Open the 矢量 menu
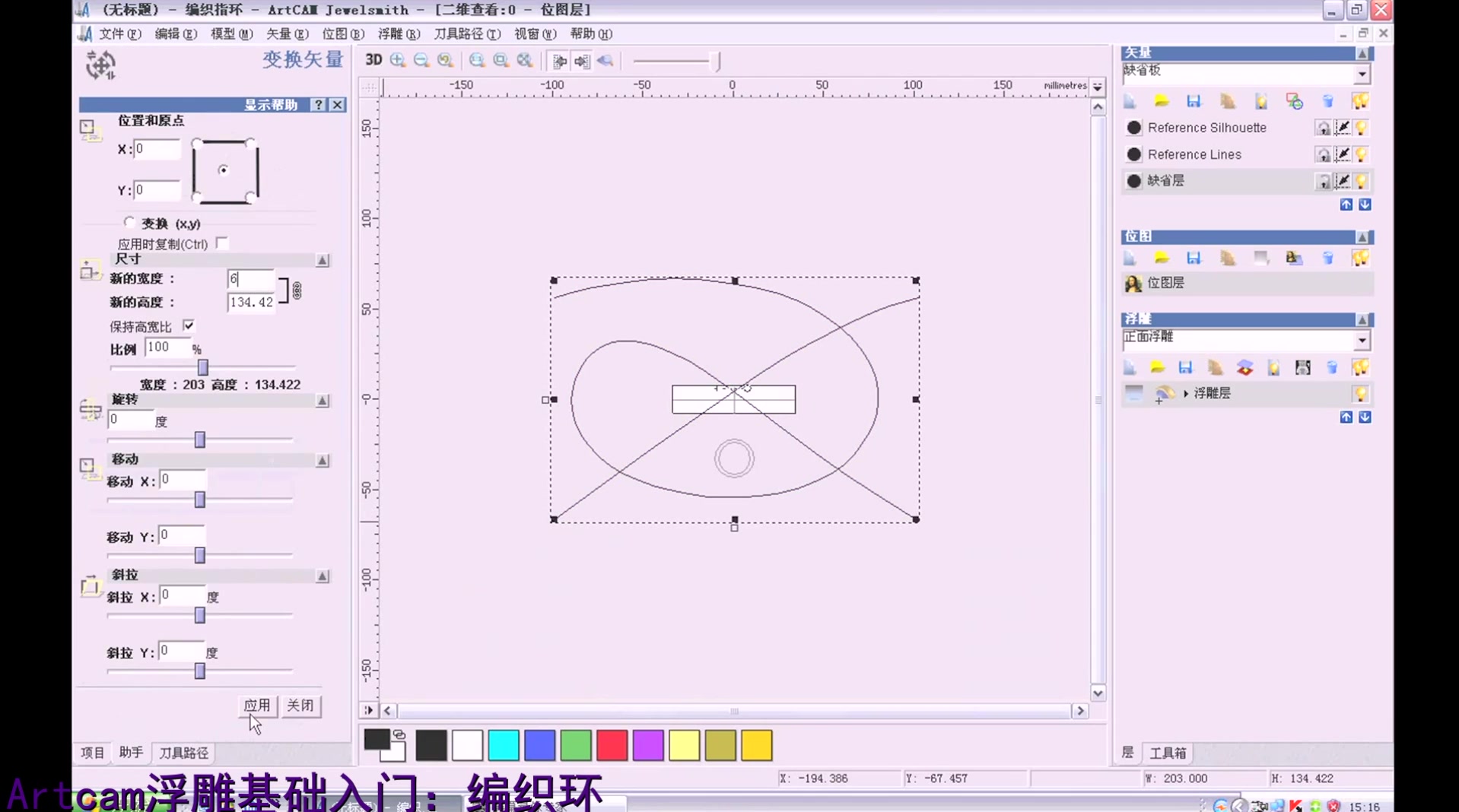Viewport: 1459px width, 812px height. pyautogui.click(x=286, y=33)
